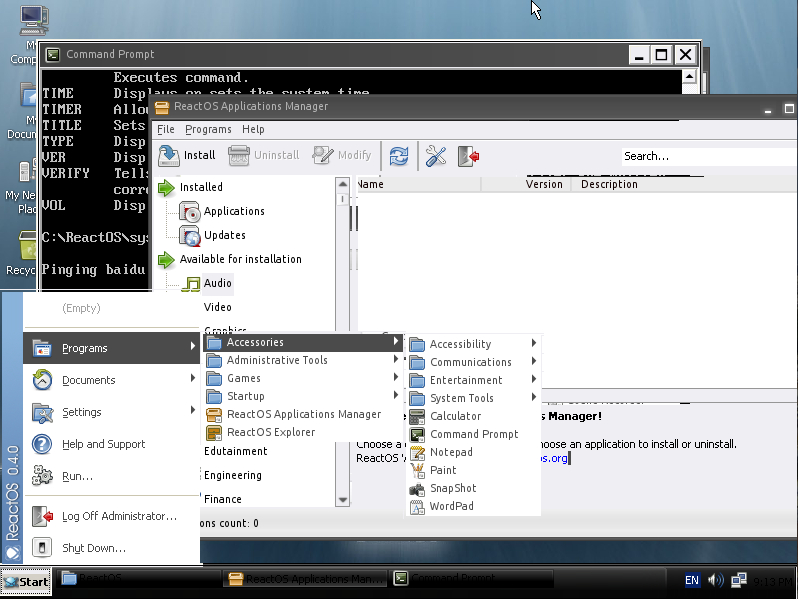The width and height of the screenshot is (798, 599).
Task: Click the Refresh icon in Applications Manager toolbar
Action: tap(399, 156)
